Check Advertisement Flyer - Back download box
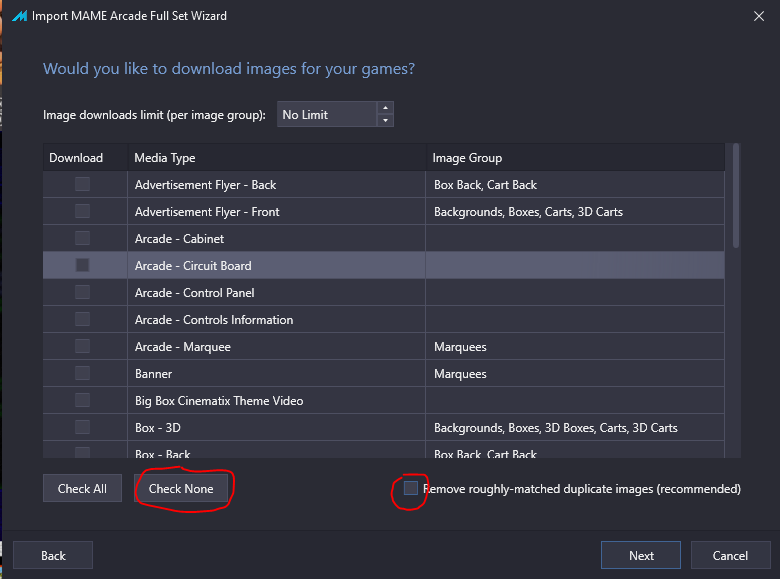The width and height of the screenshot is (780, 579). coord(83,184)
